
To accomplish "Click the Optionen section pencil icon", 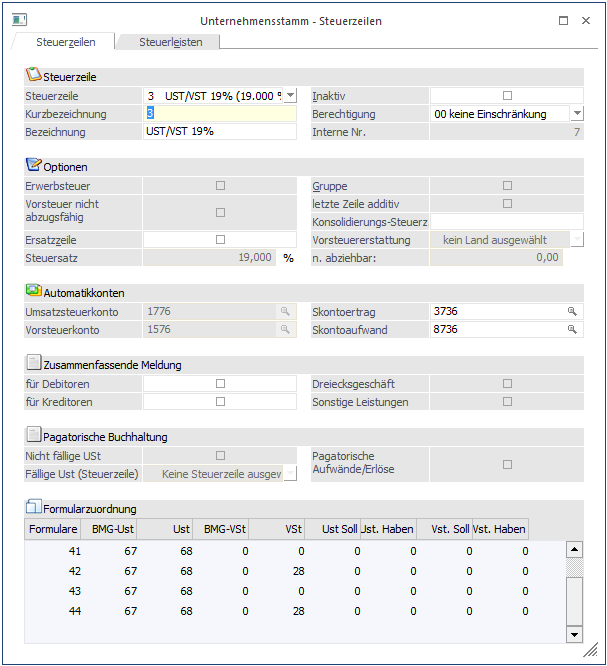I will pyautogui.click(x=33, y=166).
